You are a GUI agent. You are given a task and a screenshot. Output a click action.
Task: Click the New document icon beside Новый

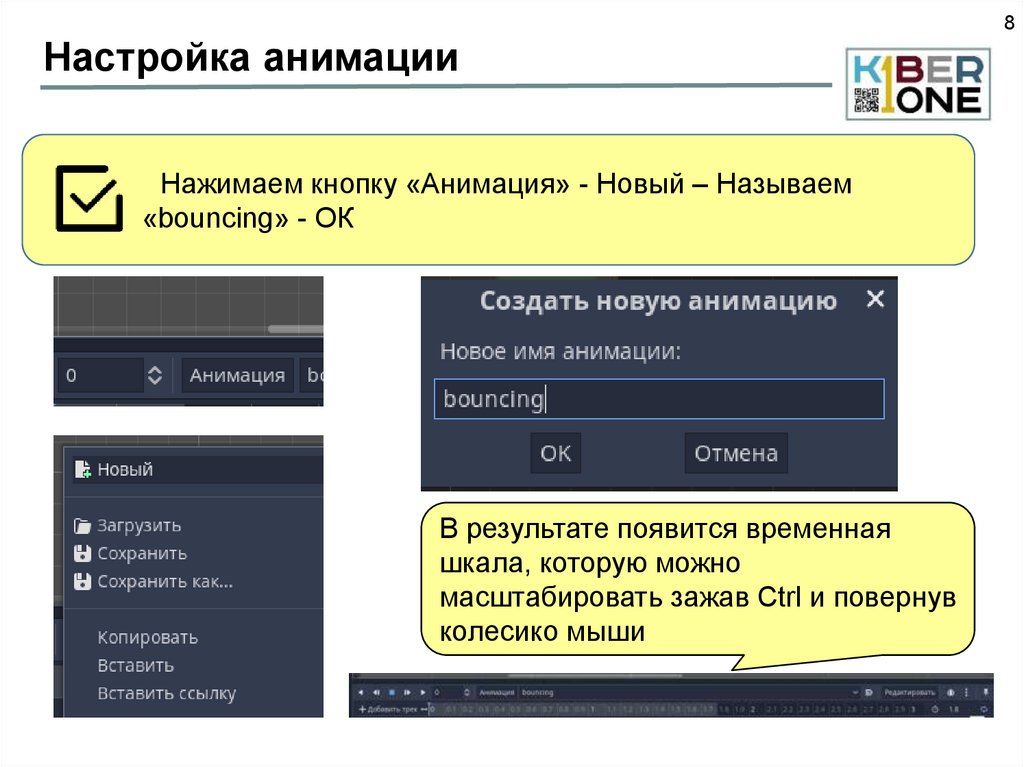83,469
